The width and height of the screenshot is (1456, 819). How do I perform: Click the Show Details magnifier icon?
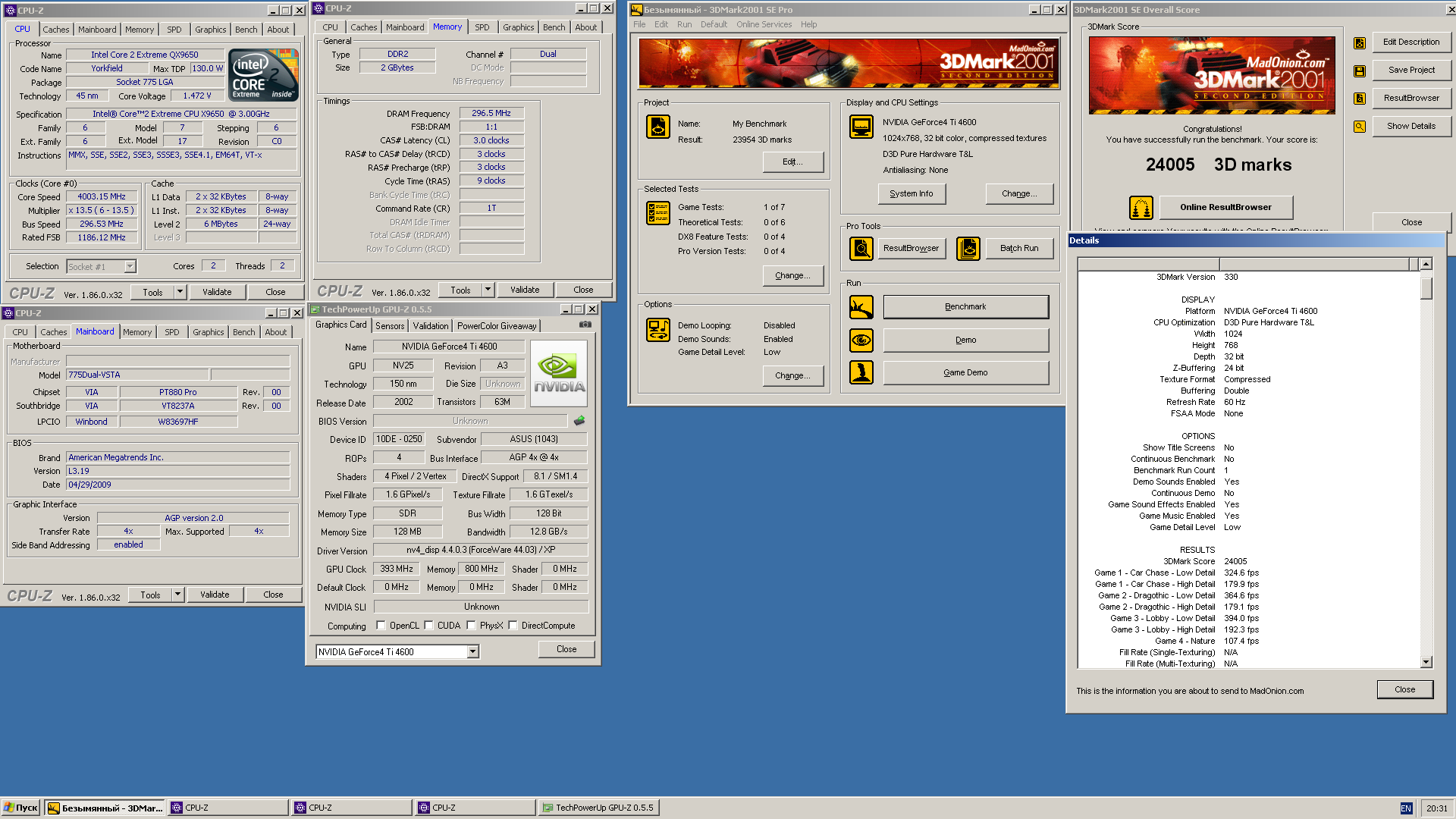[x=1360, y=127]
